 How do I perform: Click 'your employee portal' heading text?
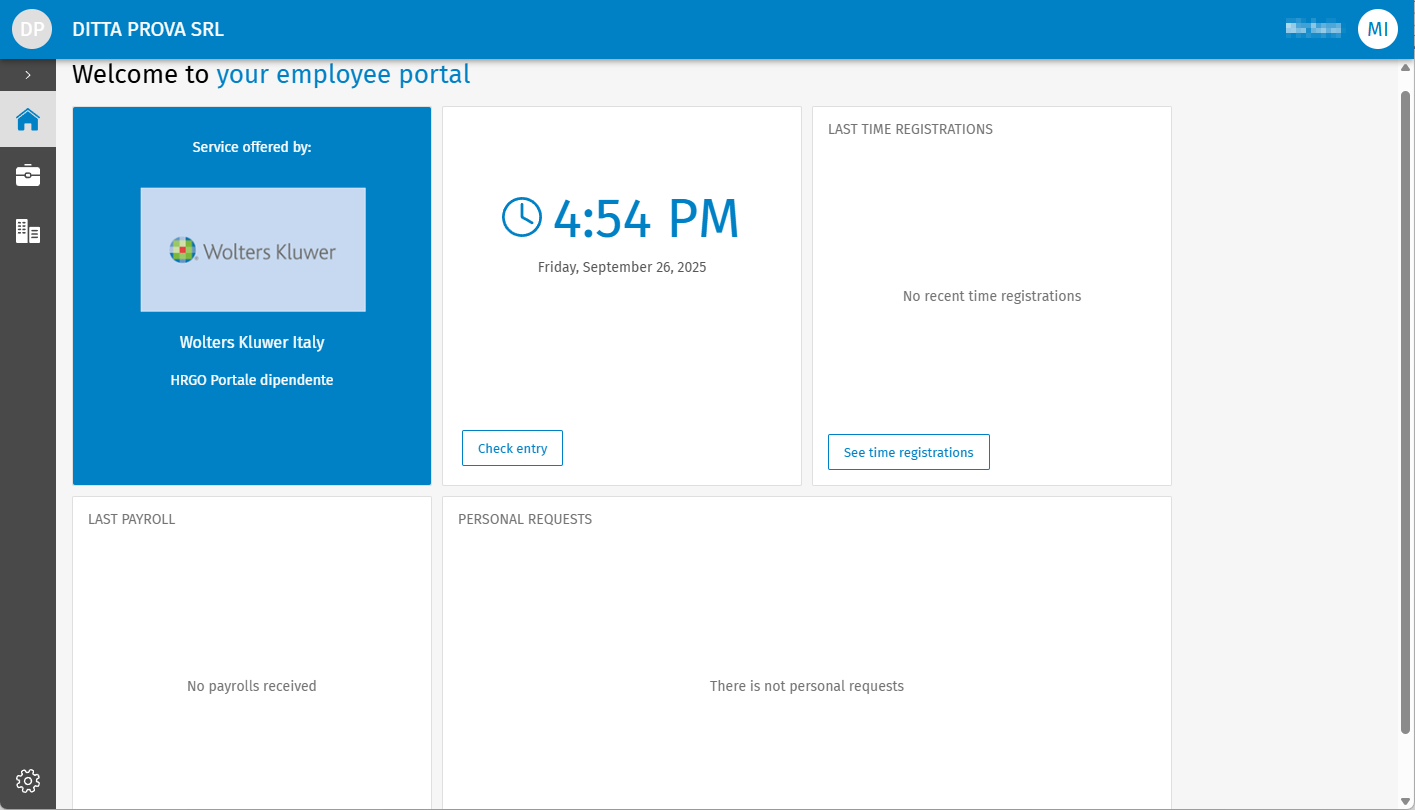[343, 74]
